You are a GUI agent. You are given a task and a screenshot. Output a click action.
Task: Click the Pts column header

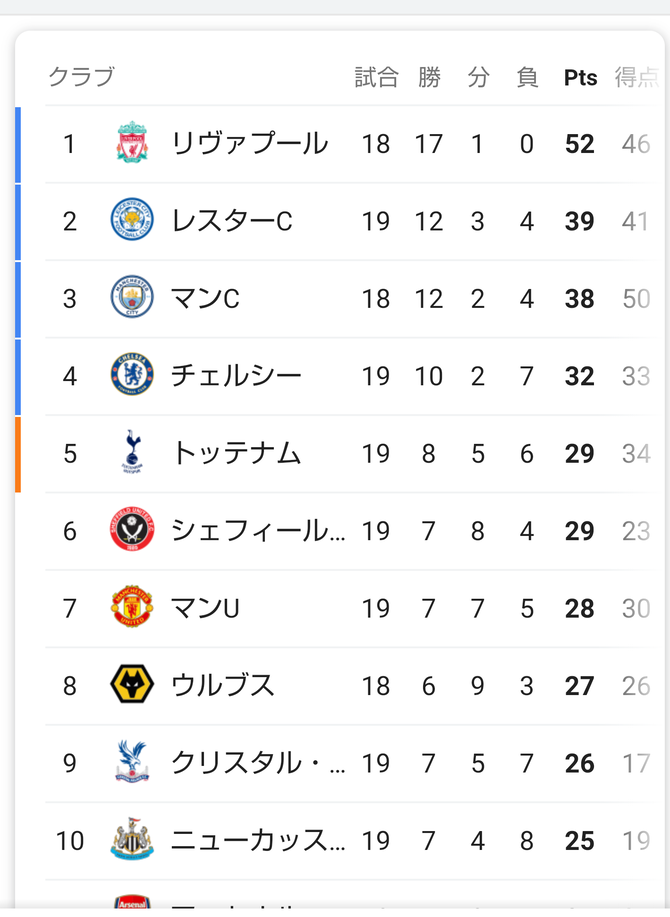[x=581, y=78]
